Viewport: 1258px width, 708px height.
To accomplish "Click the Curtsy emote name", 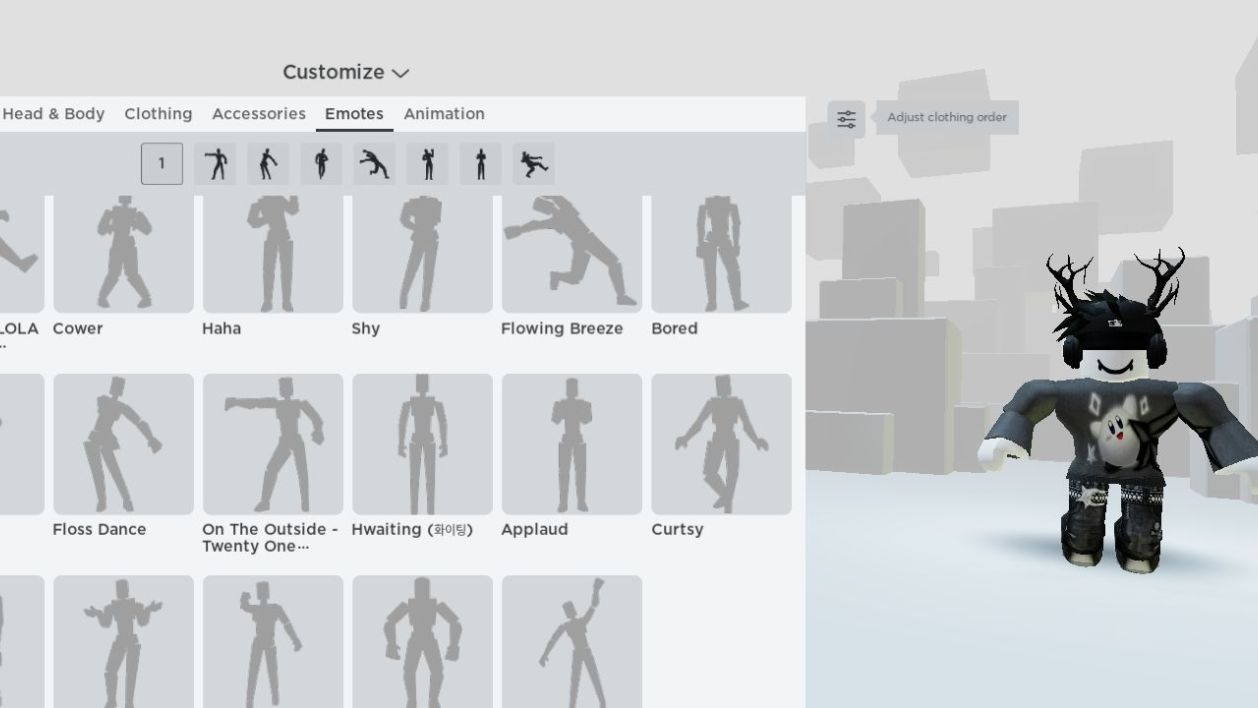I will pos(677,530).
